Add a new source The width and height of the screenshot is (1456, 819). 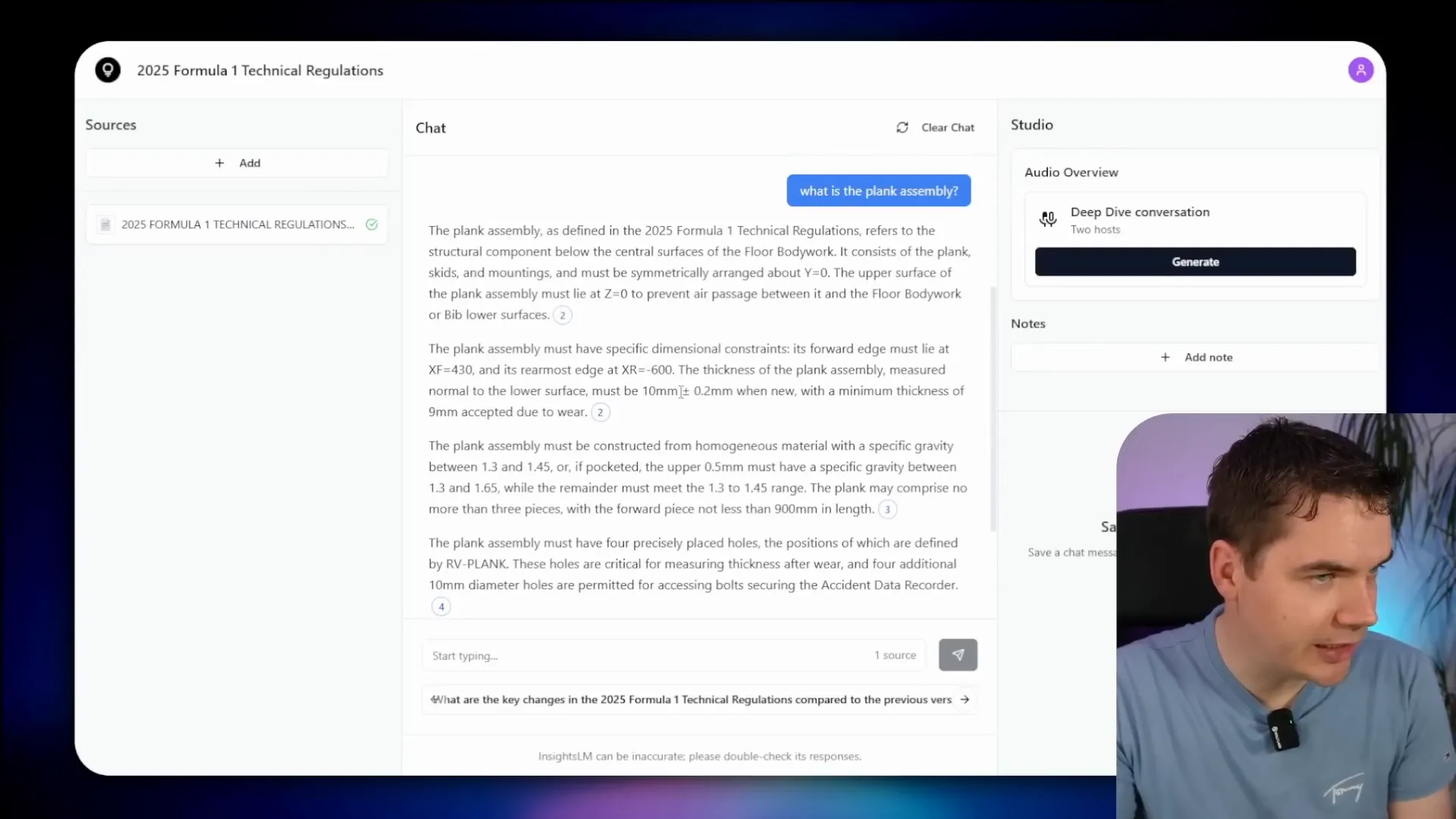237,163
